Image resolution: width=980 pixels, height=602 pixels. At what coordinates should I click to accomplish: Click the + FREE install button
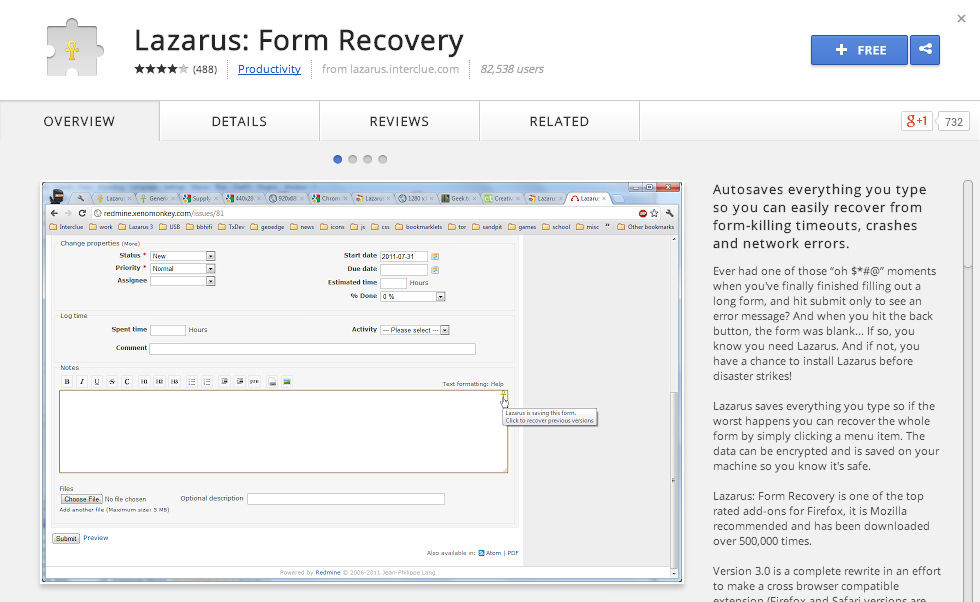[x=859, y=50]
